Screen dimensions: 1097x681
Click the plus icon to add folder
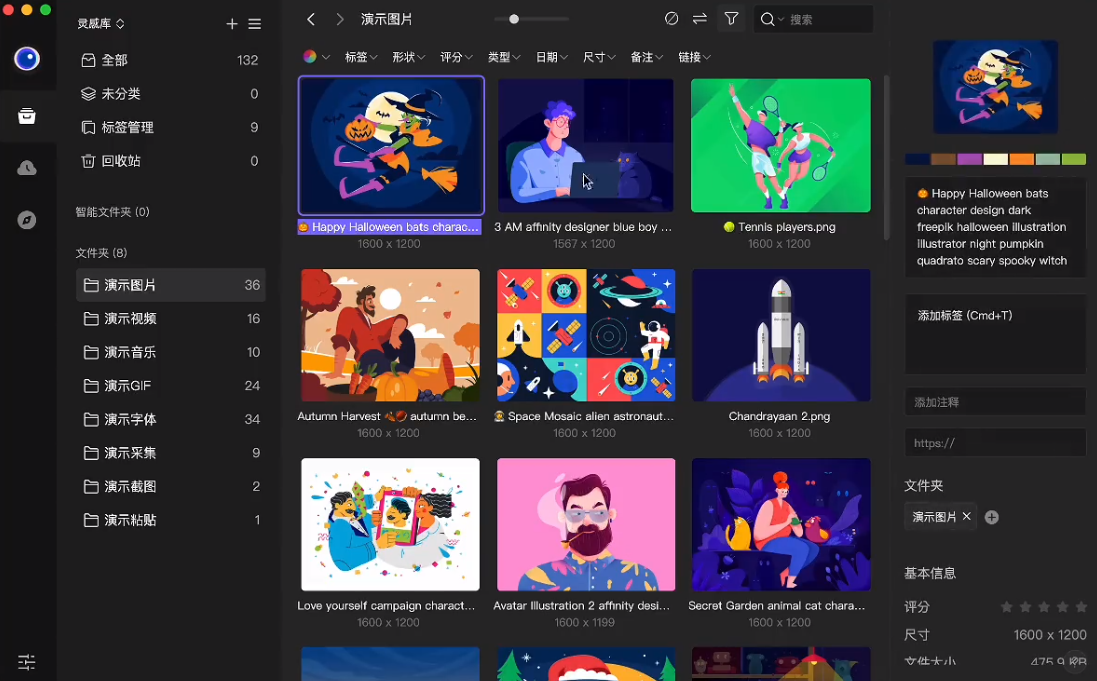click(x=232, y=24)
